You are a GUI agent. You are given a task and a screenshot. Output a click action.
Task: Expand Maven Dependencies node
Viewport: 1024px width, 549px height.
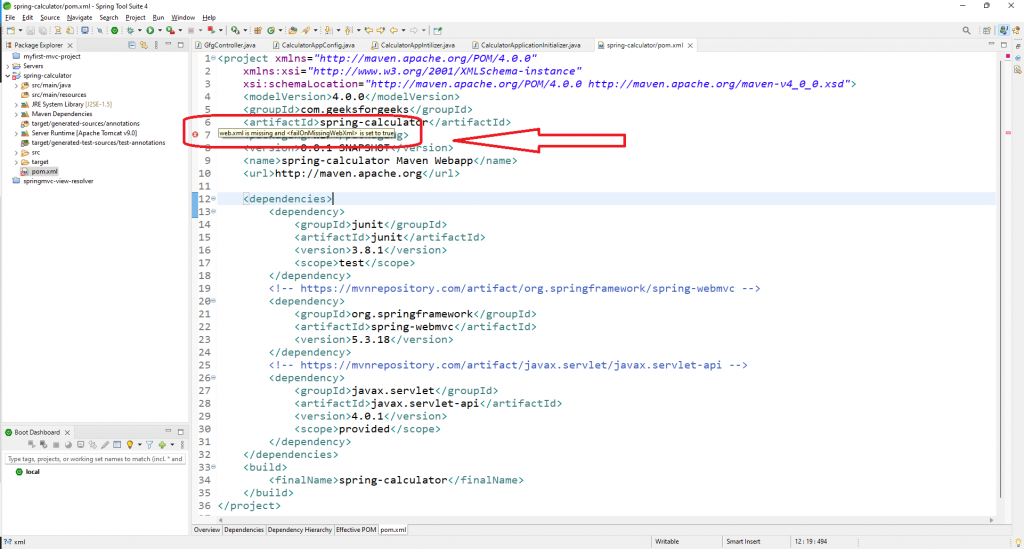tap(16, 114)
